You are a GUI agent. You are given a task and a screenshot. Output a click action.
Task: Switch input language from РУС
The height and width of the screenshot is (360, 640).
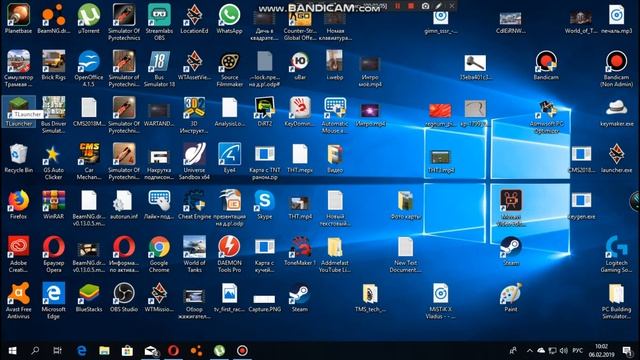point(578,351)
